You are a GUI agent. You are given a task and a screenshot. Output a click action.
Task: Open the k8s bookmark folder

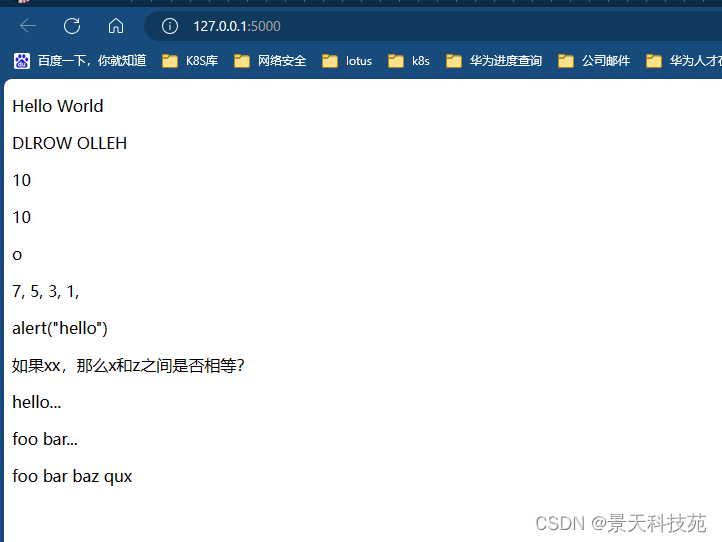point(408,61)
